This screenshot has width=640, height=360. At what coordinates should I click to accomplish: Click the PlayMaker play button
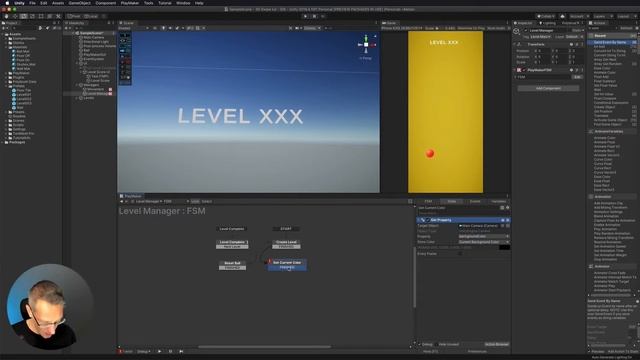pos(159,351)
